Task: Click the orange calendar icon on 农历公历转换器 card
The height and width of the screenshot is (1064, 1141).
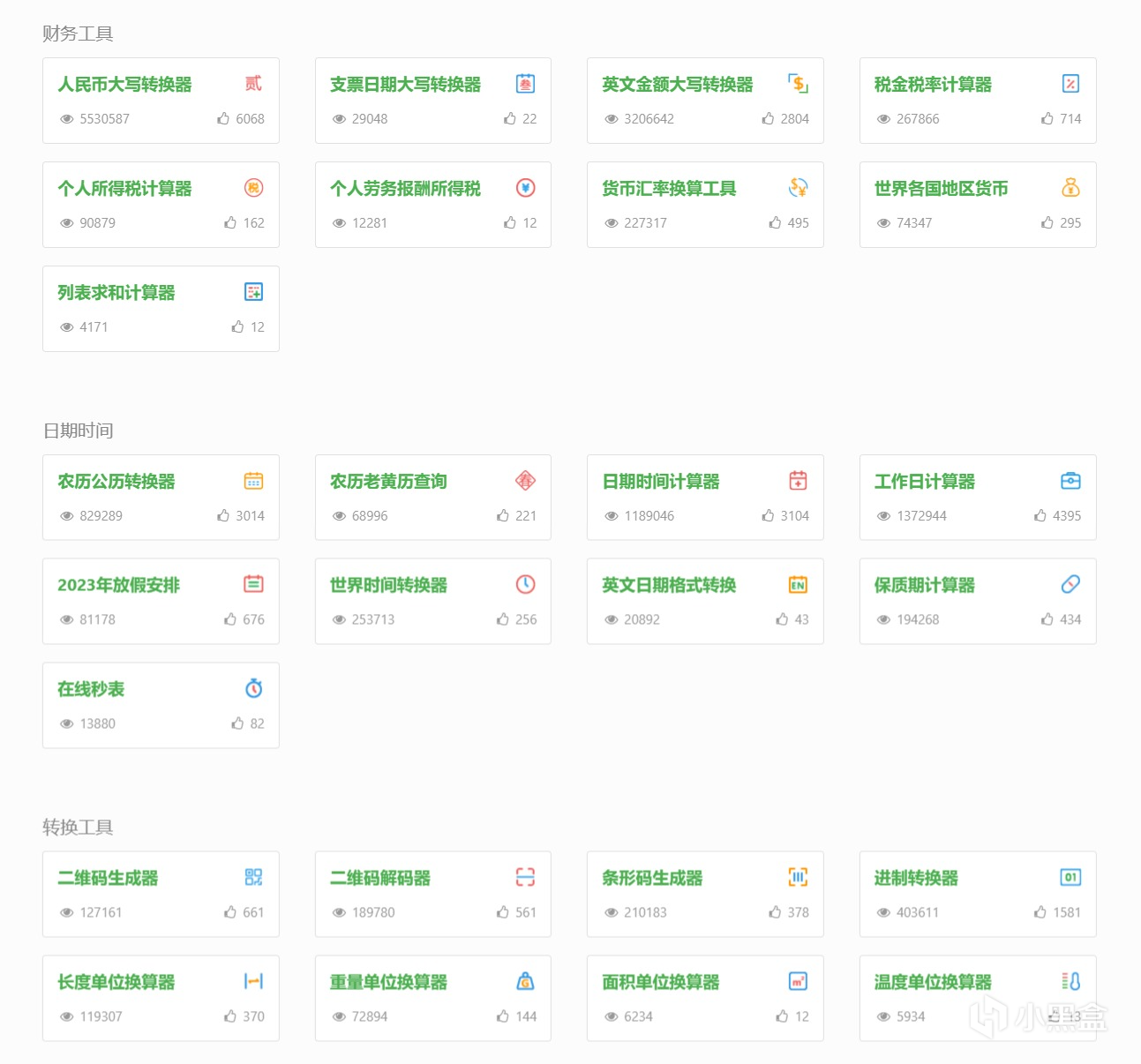Action: point(253,481)
